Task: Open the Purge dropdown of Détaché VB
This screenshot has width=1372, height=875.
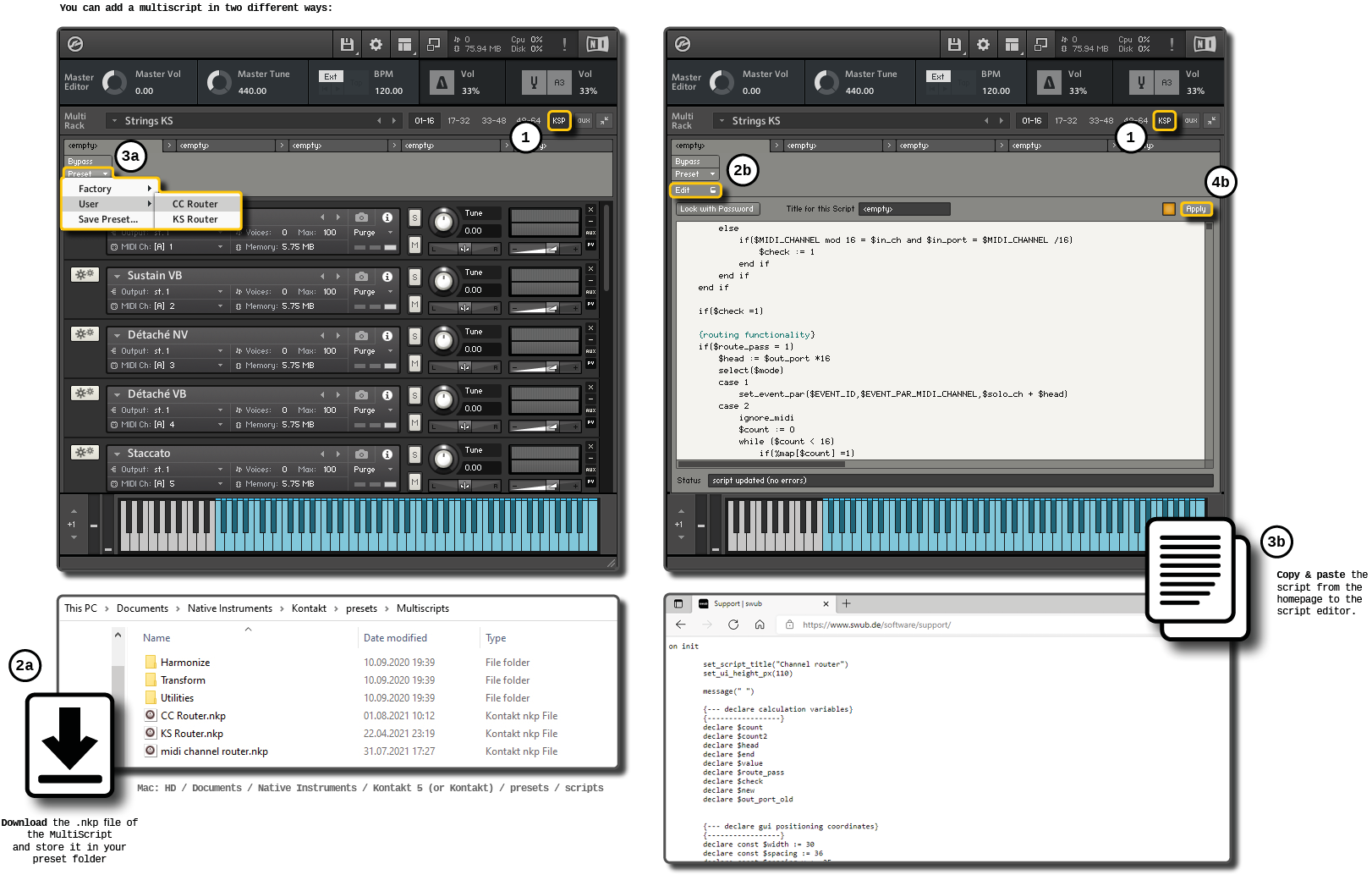Action: [x=373, y=410]
